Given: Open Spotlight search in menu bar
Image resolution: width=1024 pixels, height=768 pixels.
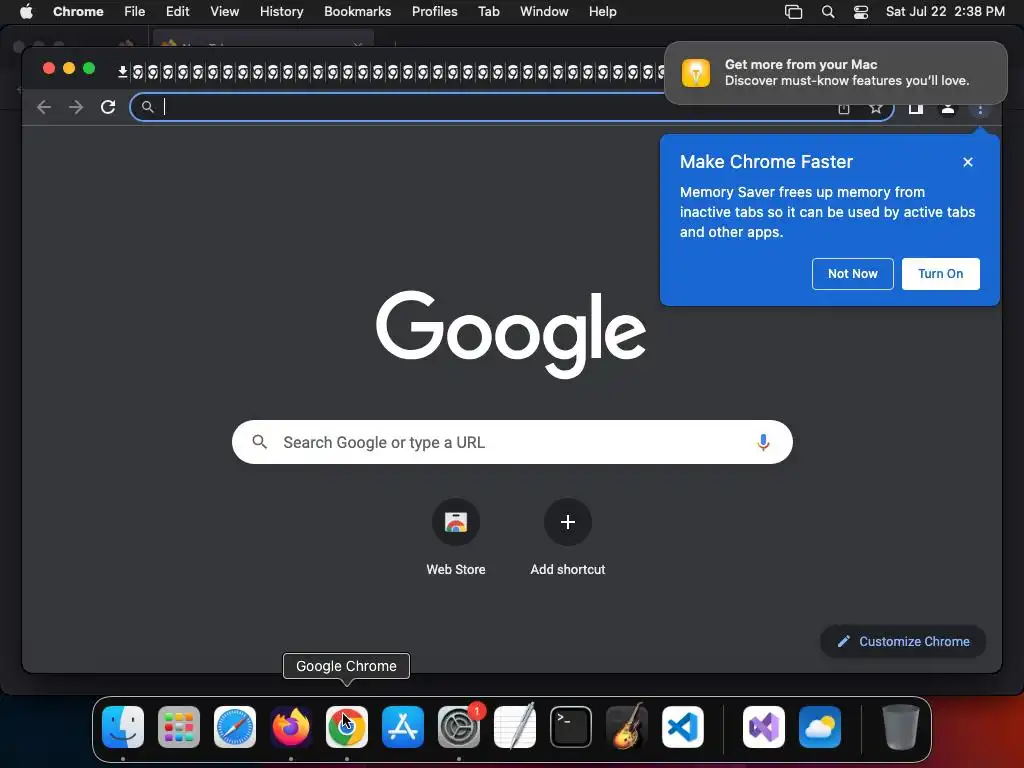Looking at the screenshot, I should pos(828,12).
